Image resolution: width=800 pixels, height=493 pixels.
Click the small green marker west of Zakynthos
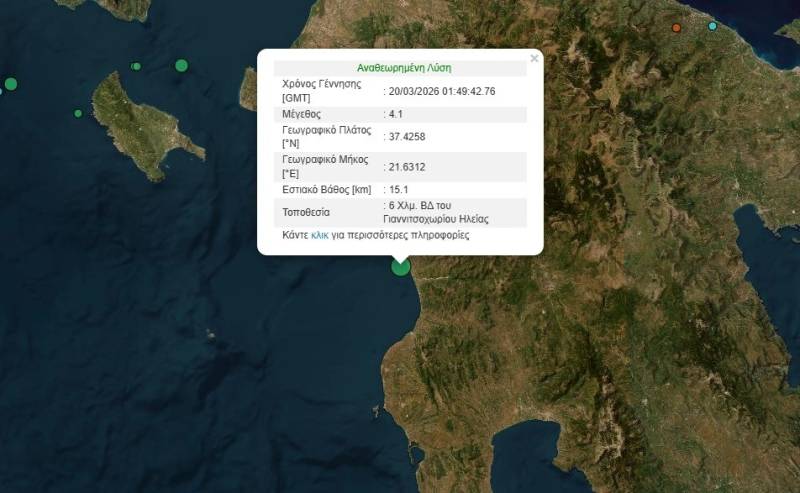78,113
